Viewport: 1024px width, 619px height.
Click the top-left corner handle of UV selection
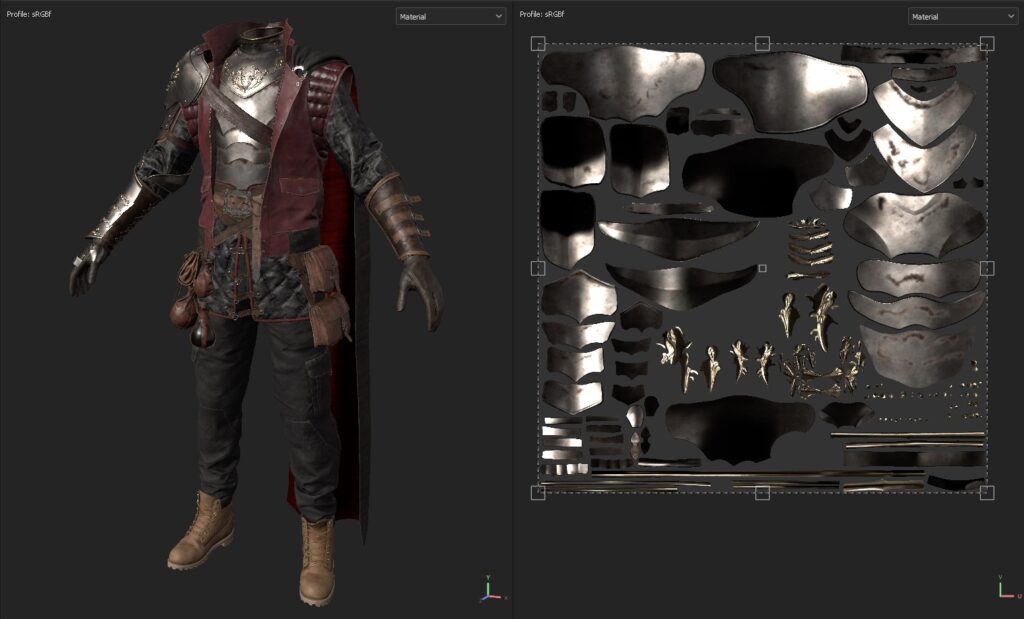pos(538,43)
